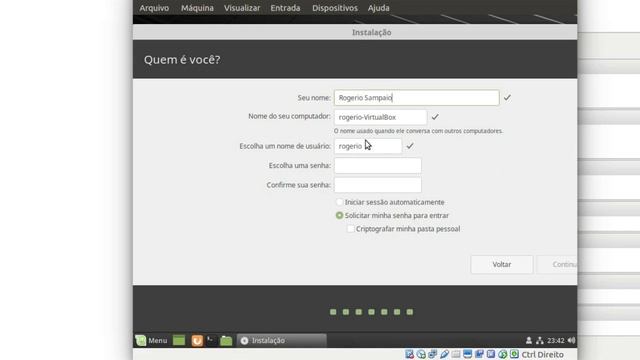640x360 pixels.
Task: Click the VirtualBox mouse integration icon
Action: [502, 354]
